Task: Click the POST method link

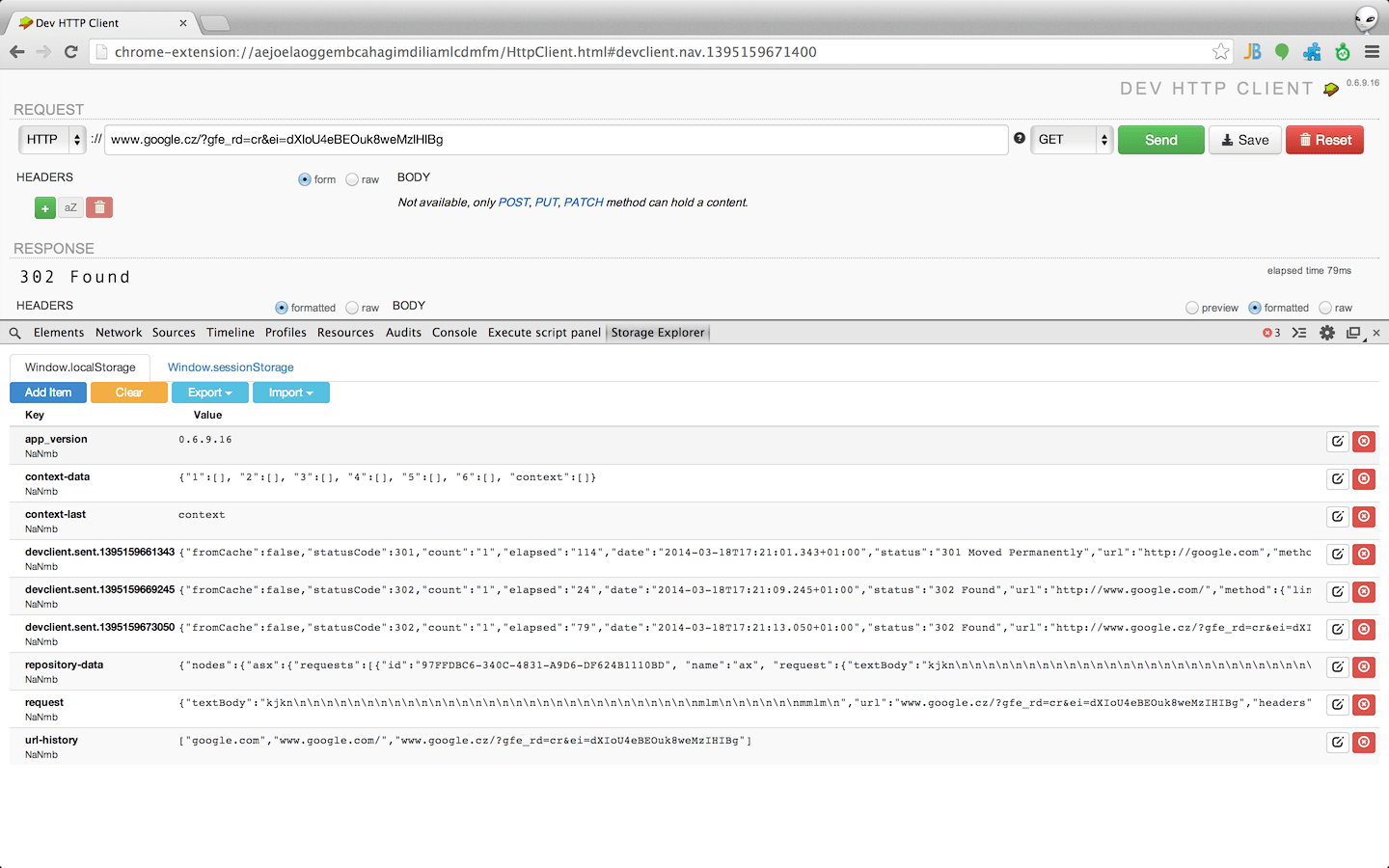Action: (x=513, y=202)
